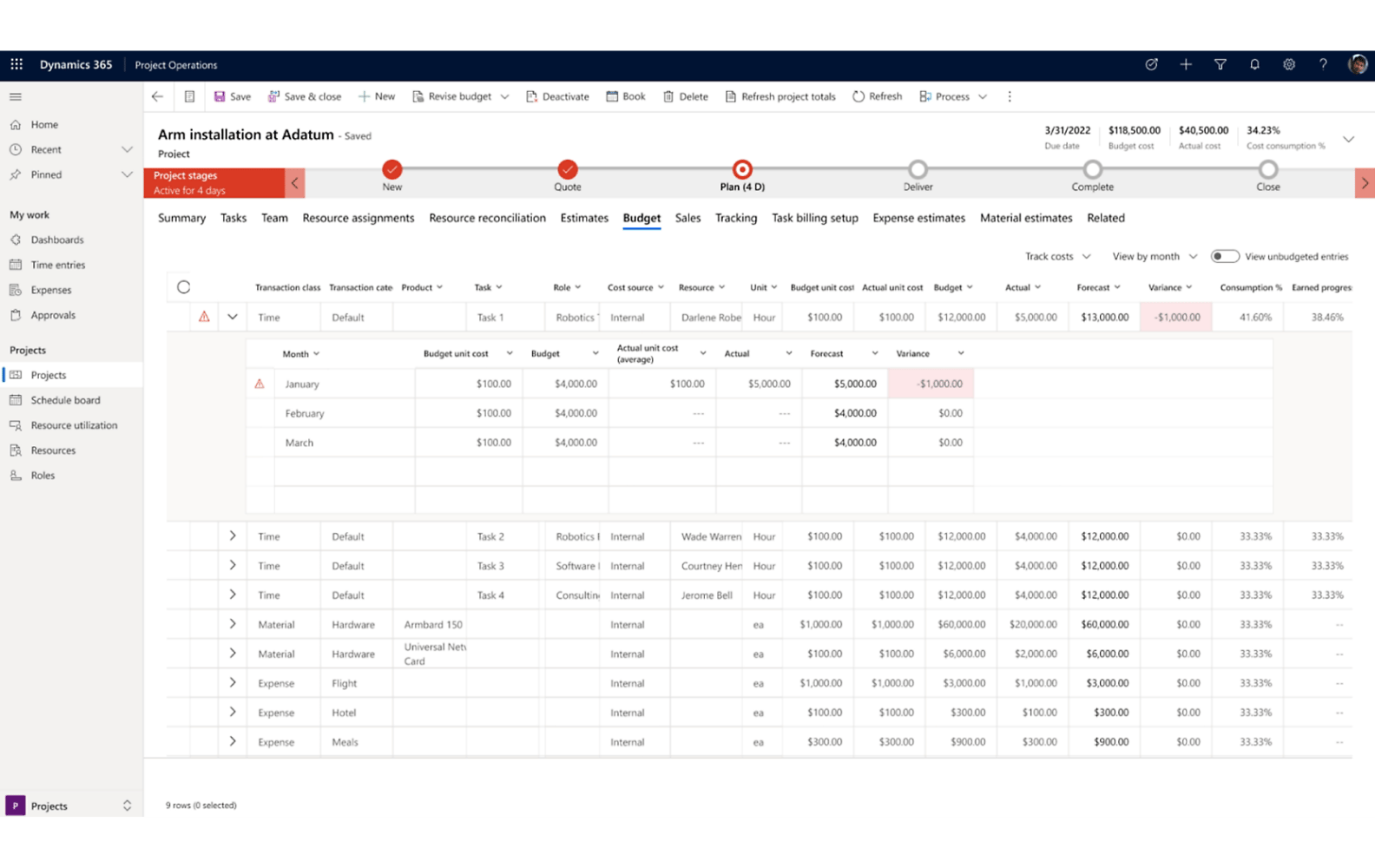Click Darlene Robe resource cell
The height and width of the screenshot is (868, 1375).
[706, 317]
